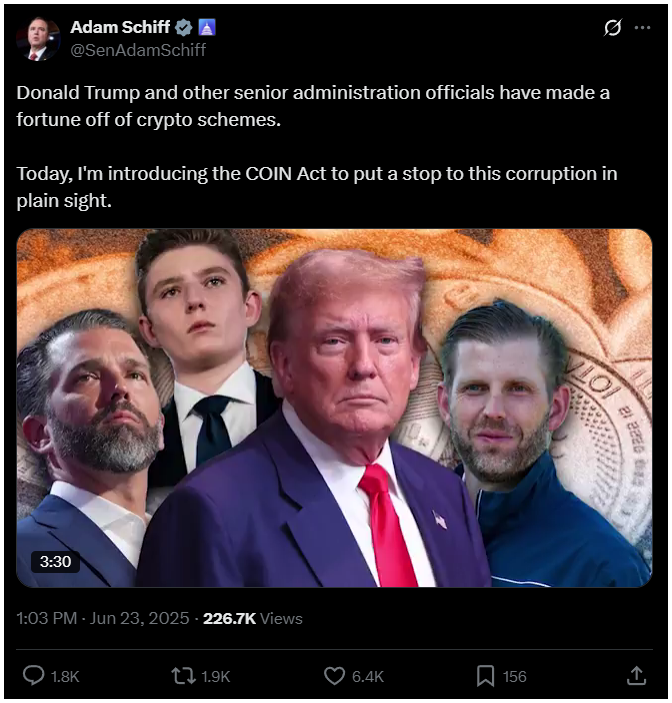The height and width of the screenshot is (703, 672).
Task: Open the profile avatar photo
Action: [x=38, y=39]
